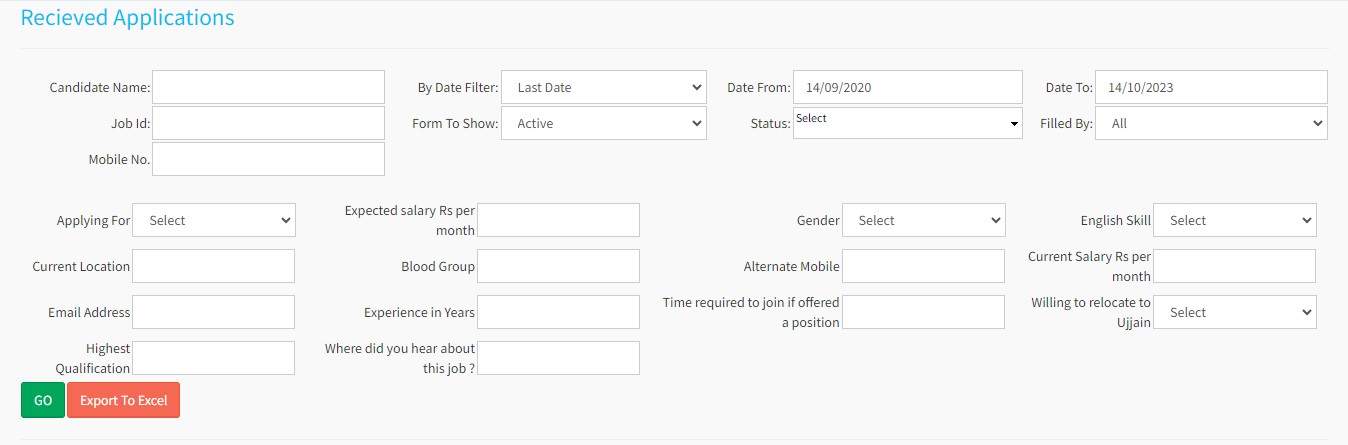The height and width of the screenshot is (445, 1348).
Task: Open the By Date Filter dropdown
Action: (603, 87)
